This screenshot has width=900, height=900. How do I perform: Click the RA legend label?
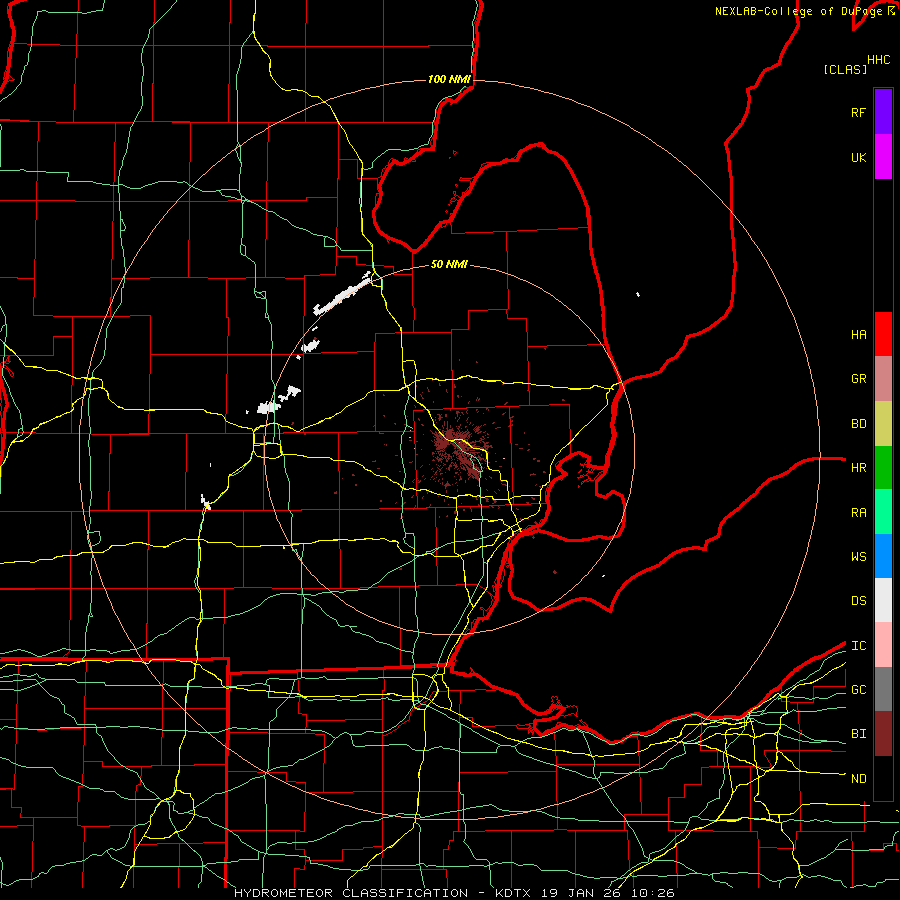858,513
